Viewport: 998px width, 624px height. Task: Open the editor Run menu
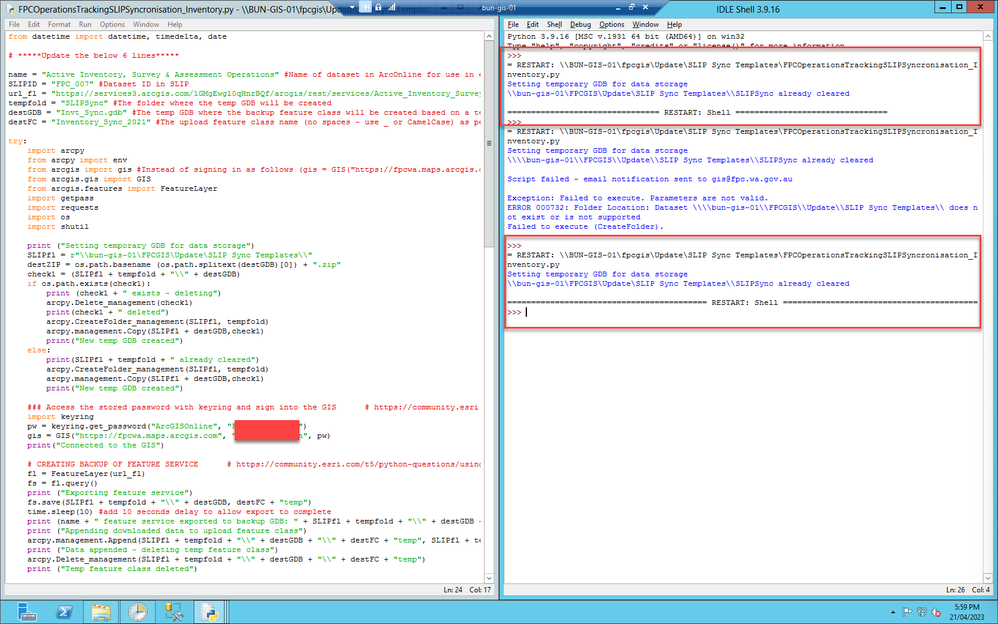click(85, 24)
